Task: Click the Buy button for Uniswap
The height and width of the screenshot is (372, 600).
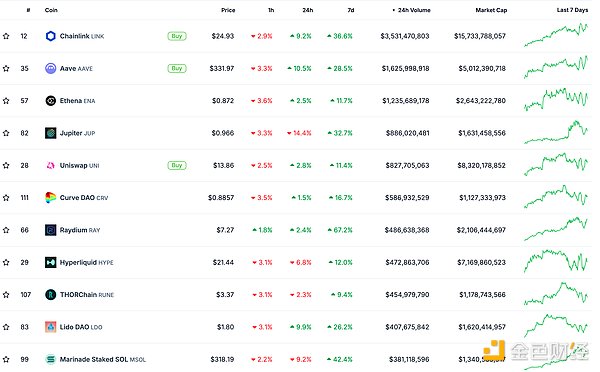Action: coord(177,165)
